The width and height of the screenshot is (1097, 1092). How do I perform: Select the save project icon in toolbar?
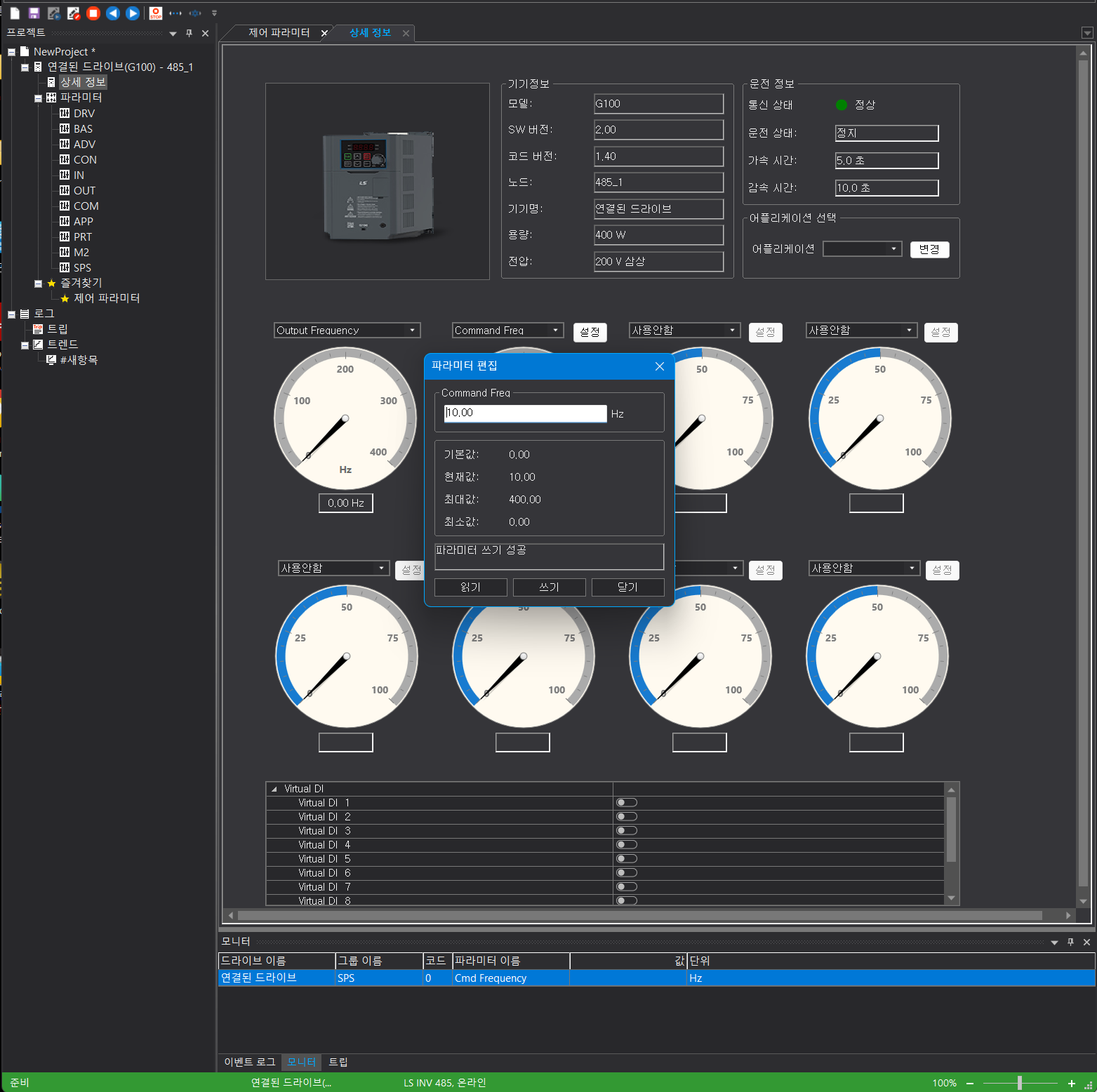34,13
